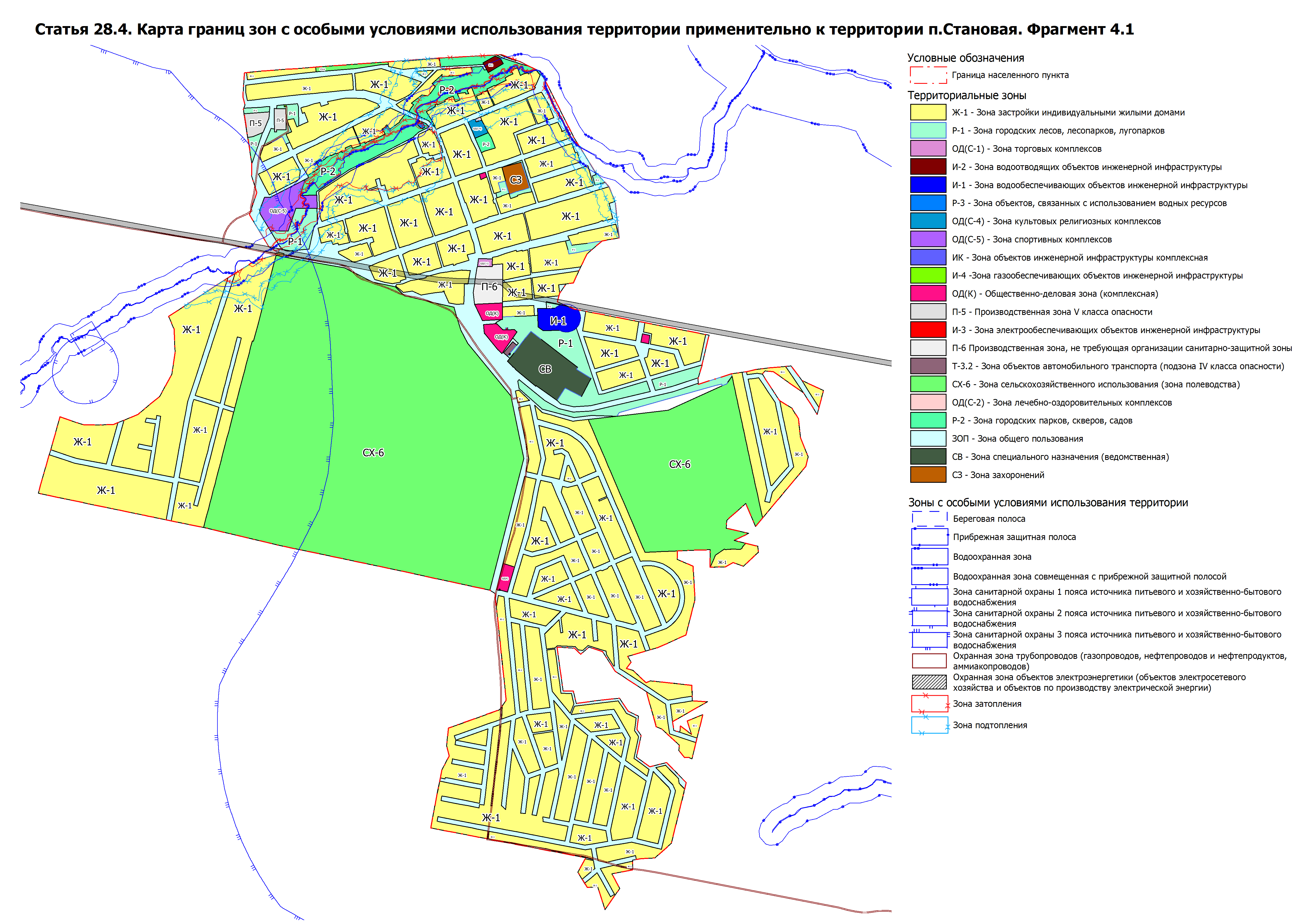Click the purple ОД(С-5) legend swatch

pos(928,239)
